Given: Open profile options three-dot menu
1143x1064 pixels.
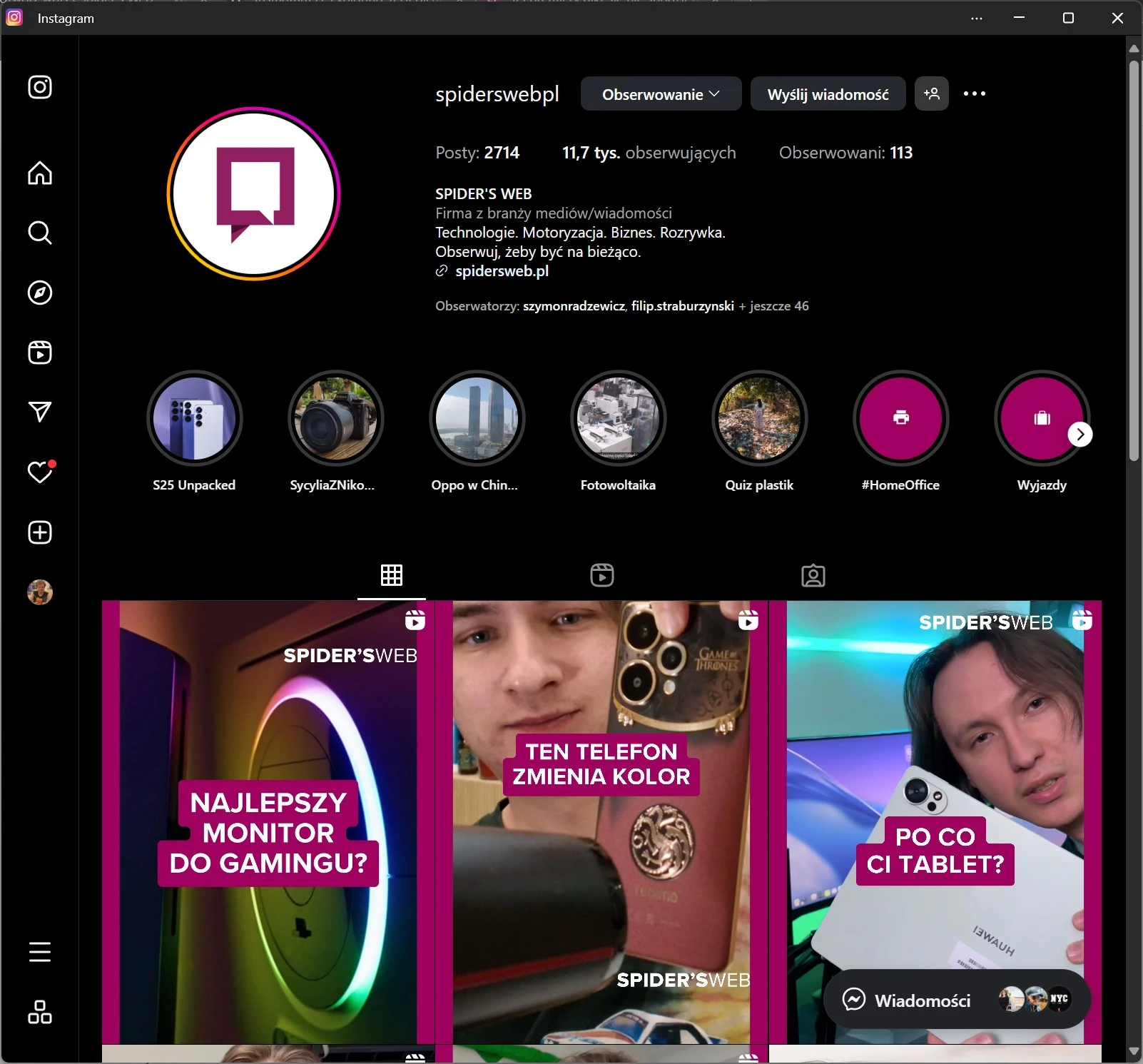Looking at the screenshot, I should coord(974,93).
